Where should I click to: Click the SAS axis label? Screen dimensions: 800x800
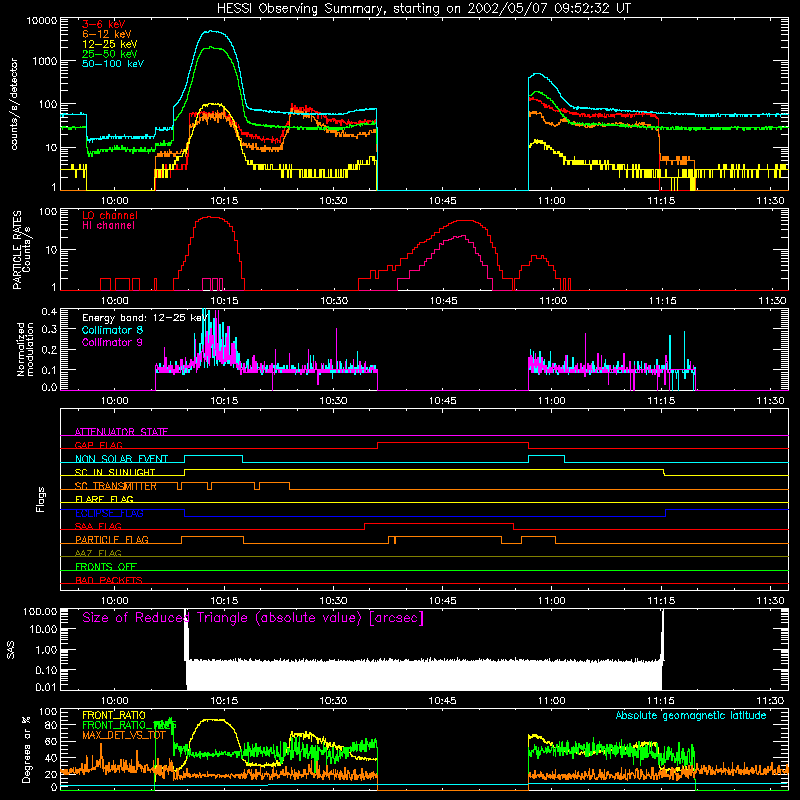11,649
